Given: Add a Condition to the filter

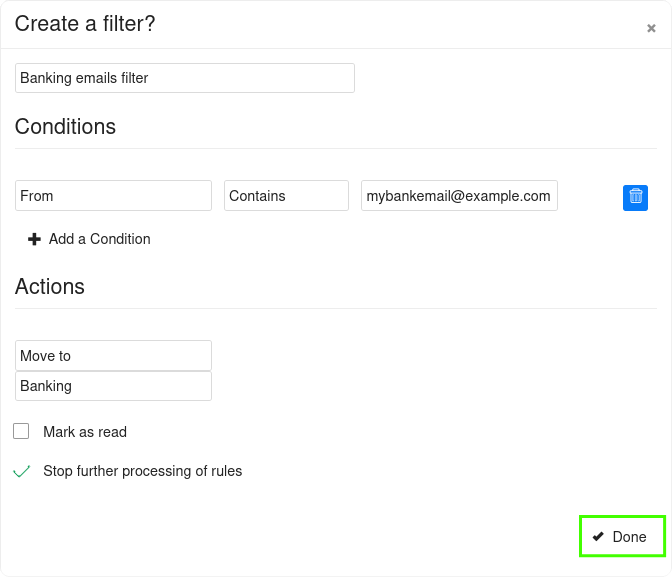Looking at the screenshot, I should pos(99,239).
